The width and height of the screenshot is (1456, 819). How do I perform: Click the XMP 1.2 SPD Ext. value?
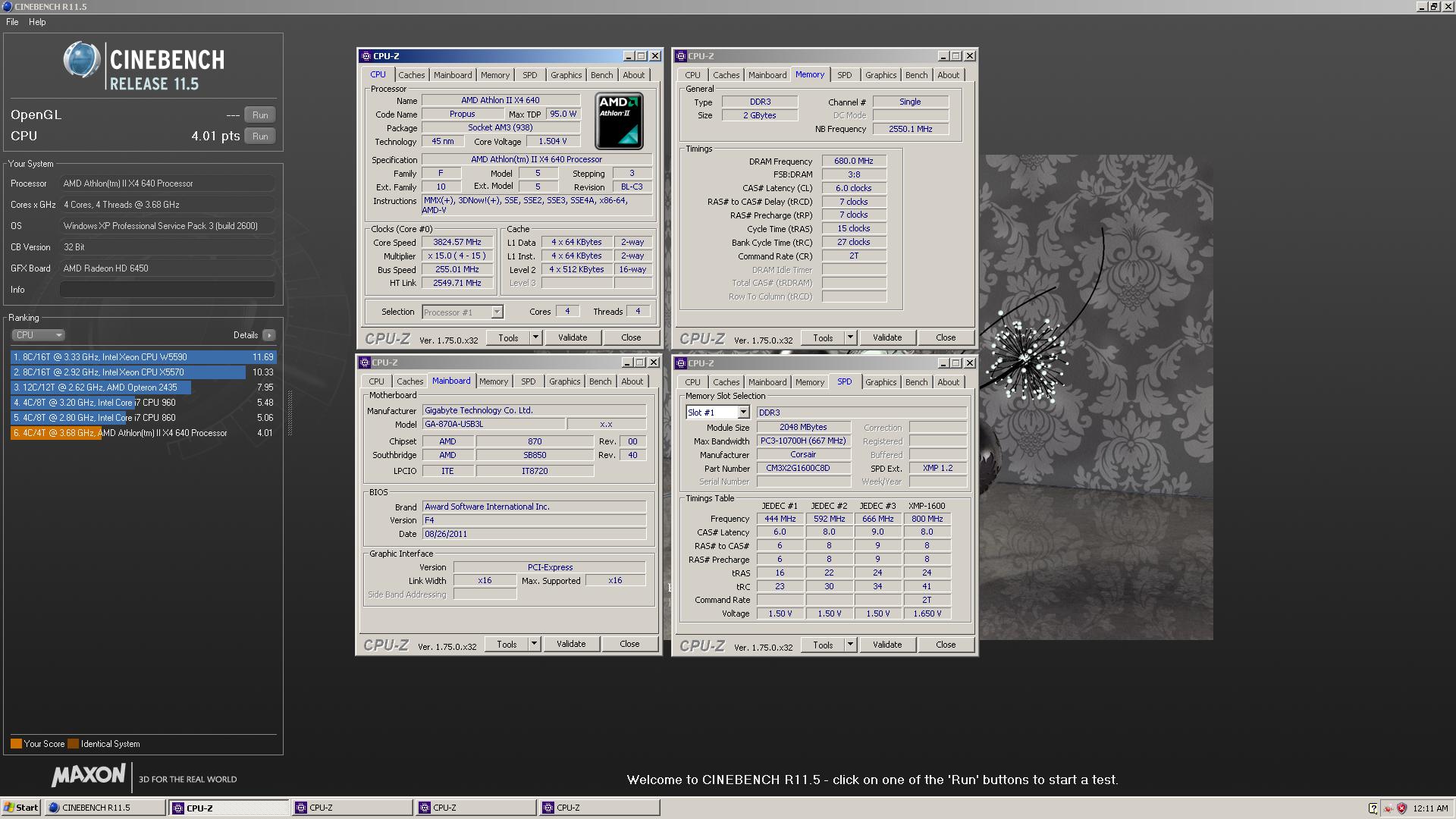[x=937, y=469]
